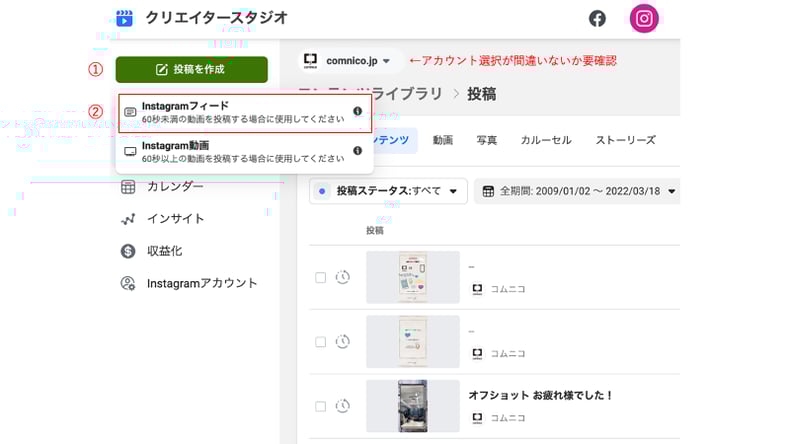Switch to the 写真 tab

487,140
